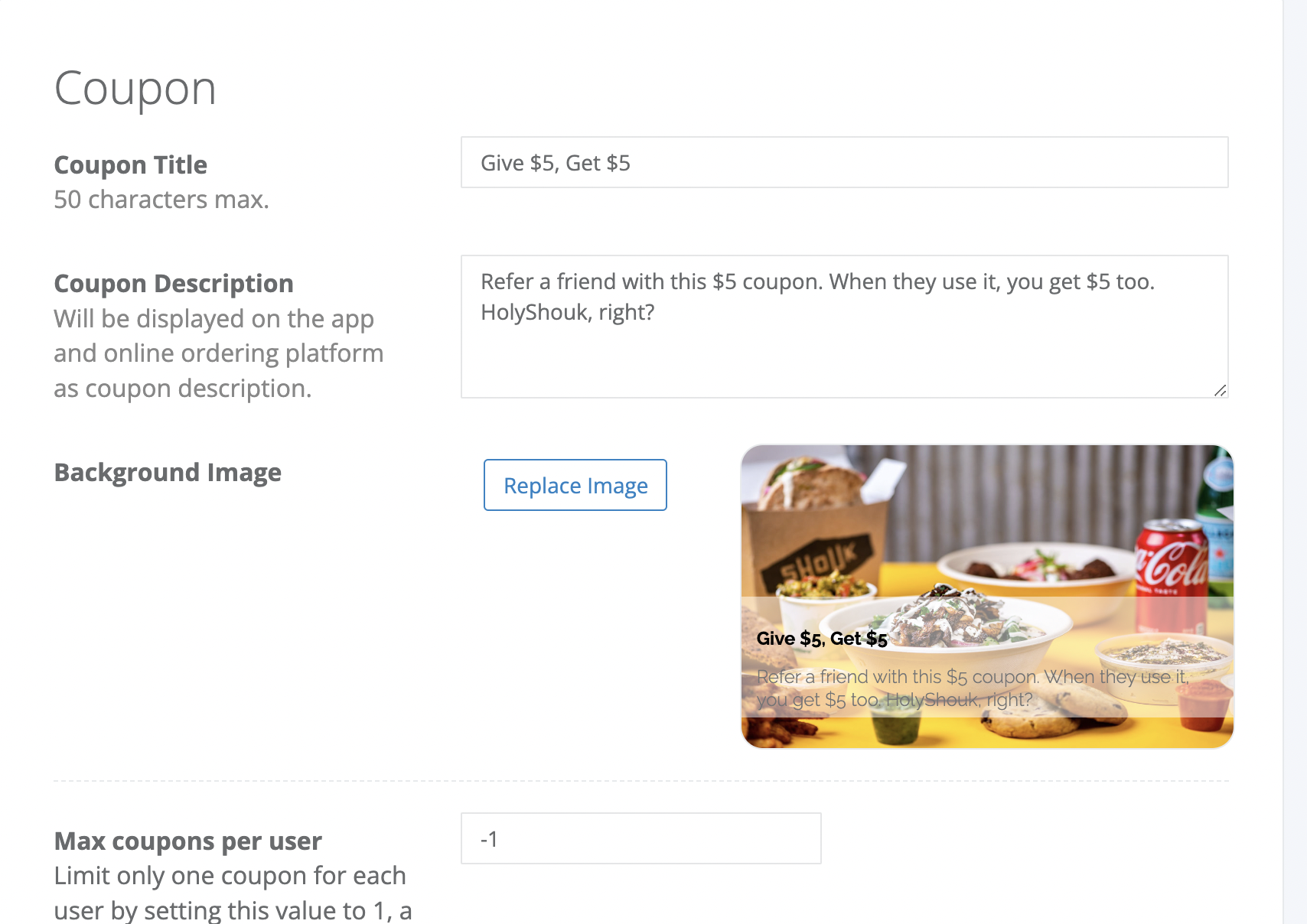Click inside the Coupon Description textarea
This screenshot has height=924, width=1307.
[x=844, y=327]
